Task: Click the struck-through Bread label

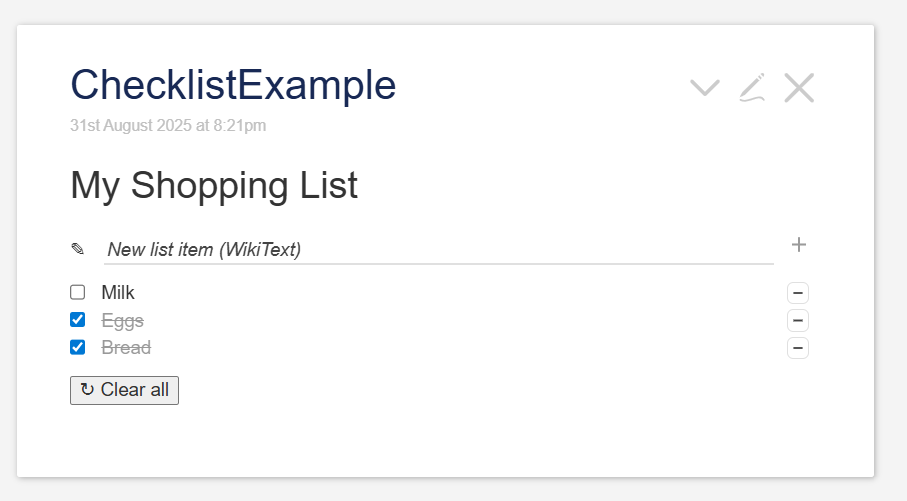Action: (x=126, y=348)
